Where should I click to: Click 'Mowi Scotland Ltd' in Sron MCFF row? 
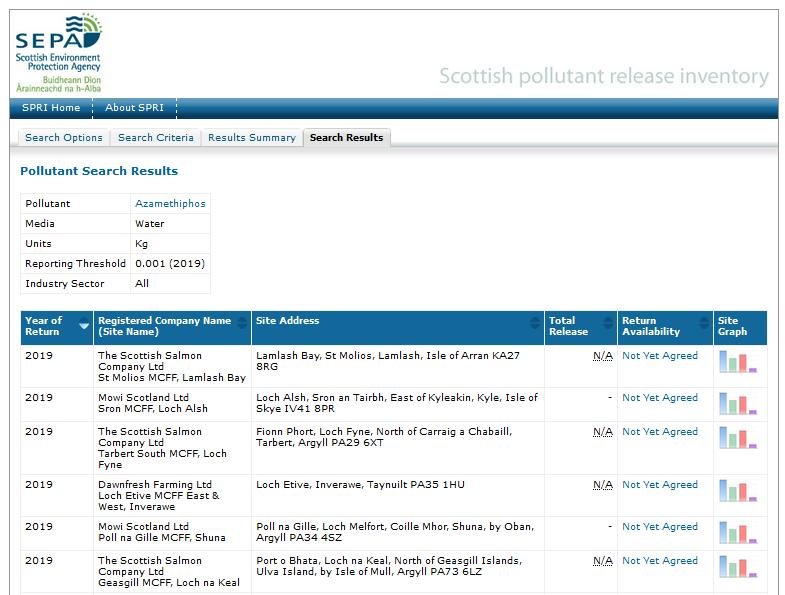(x=143, y=398)
